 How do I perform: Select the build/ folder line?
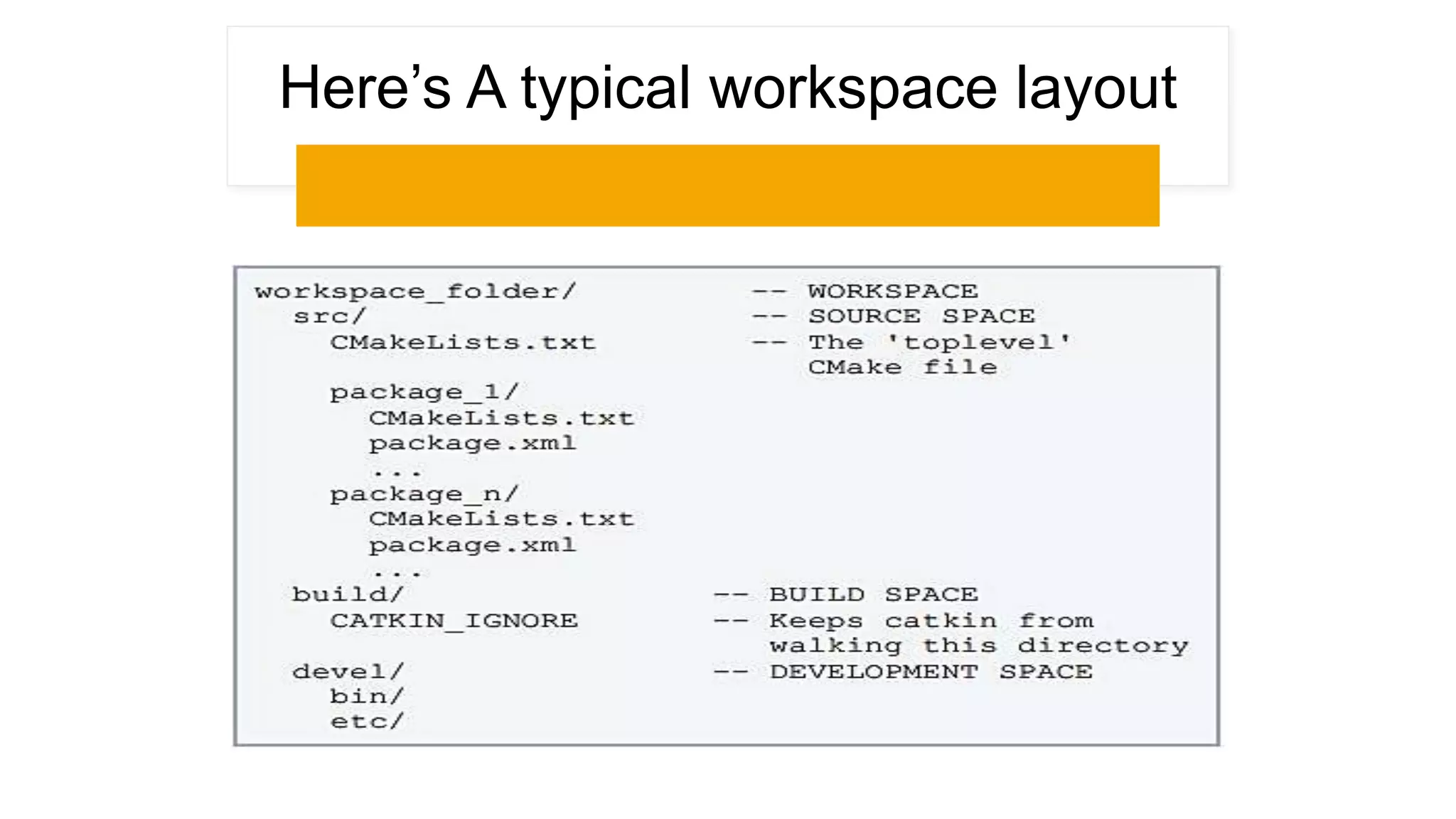pyautogui.click(x=348, y=594)
